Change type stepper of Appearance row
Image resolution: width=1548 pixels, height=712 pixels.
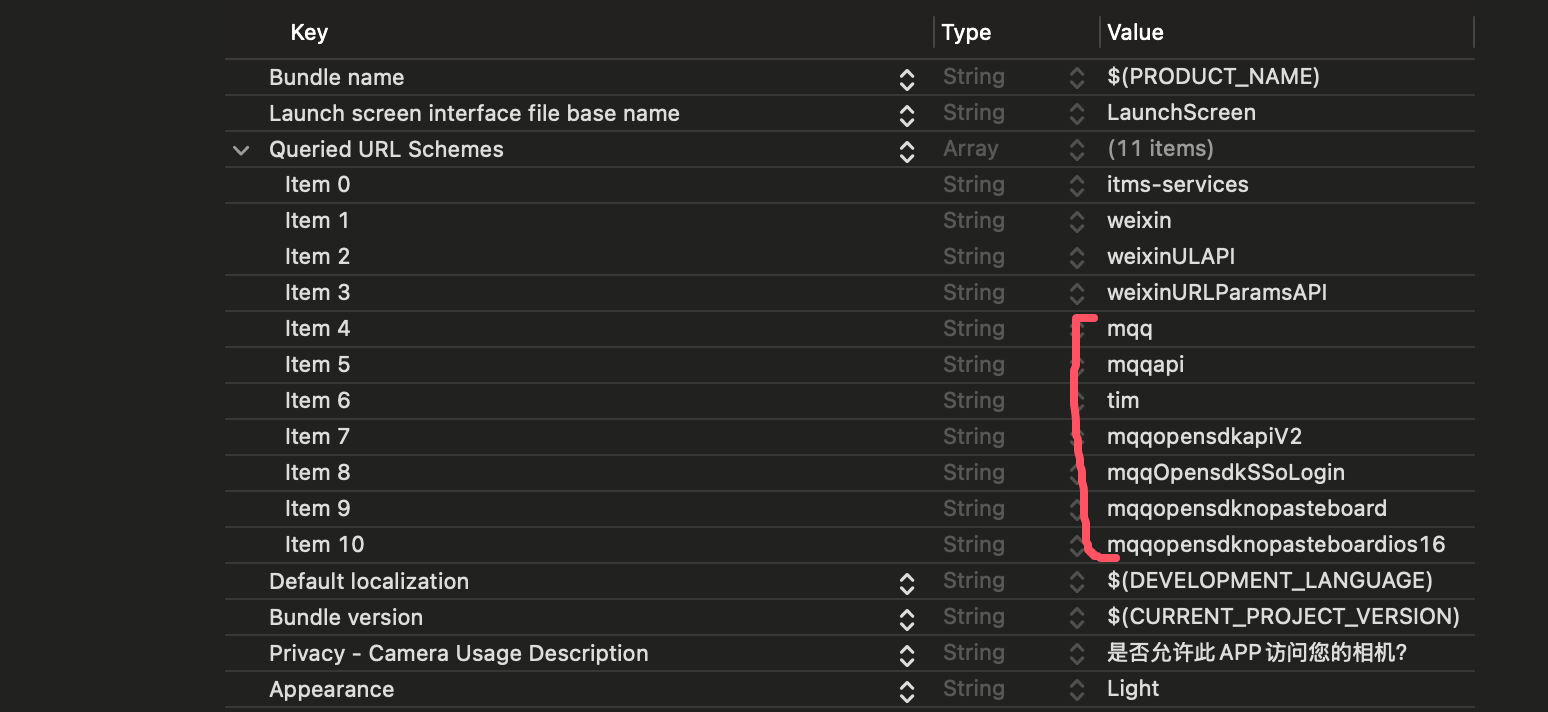pos(1076,690)
